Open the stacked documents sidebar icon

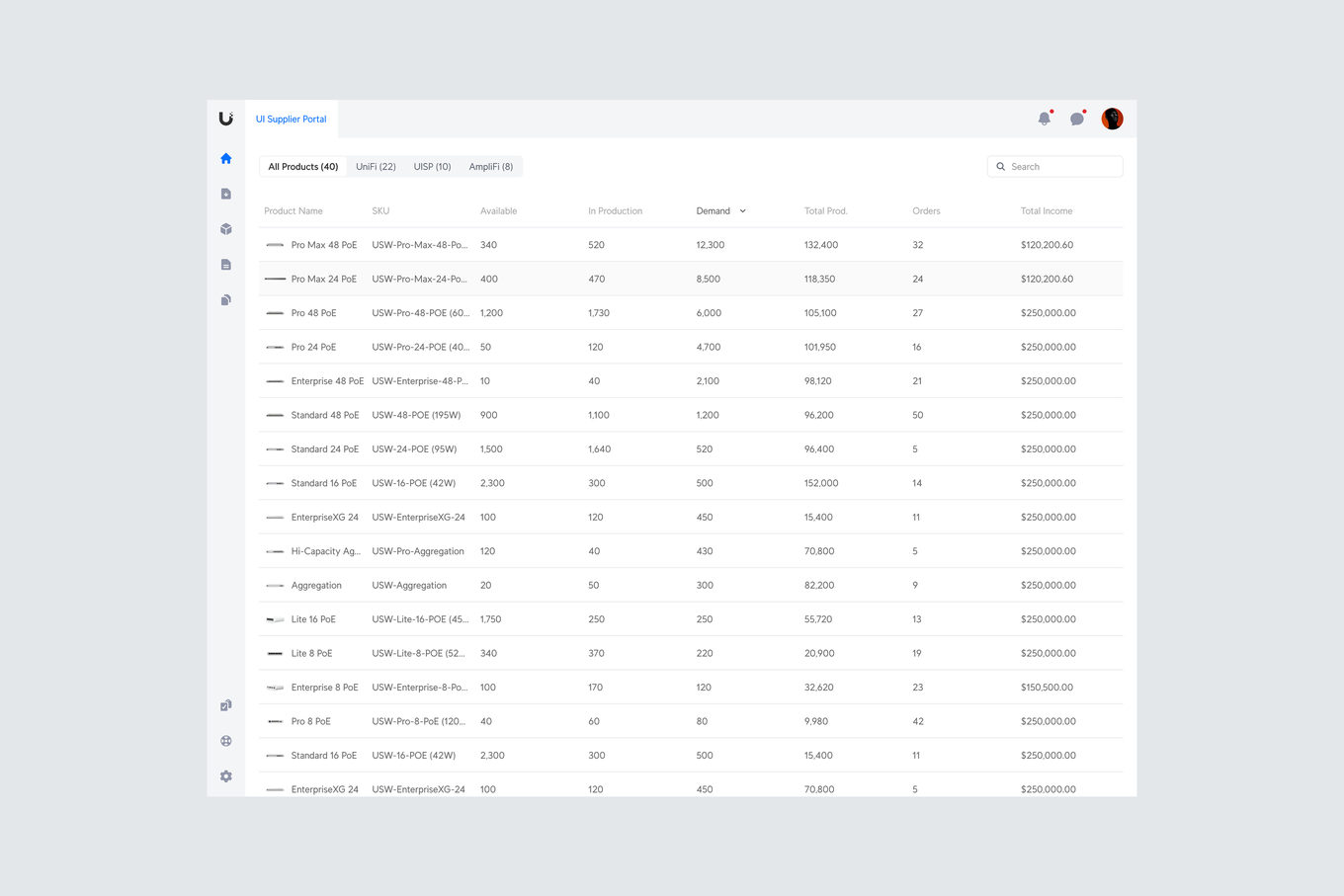pos(226,300)
